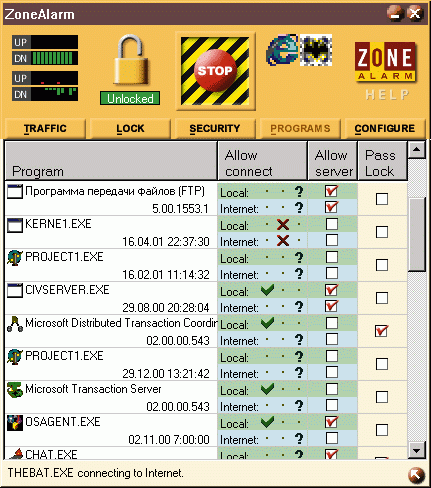Open the TRAFFIC tab
Screen dimensions: 431x488
(45, 128)
